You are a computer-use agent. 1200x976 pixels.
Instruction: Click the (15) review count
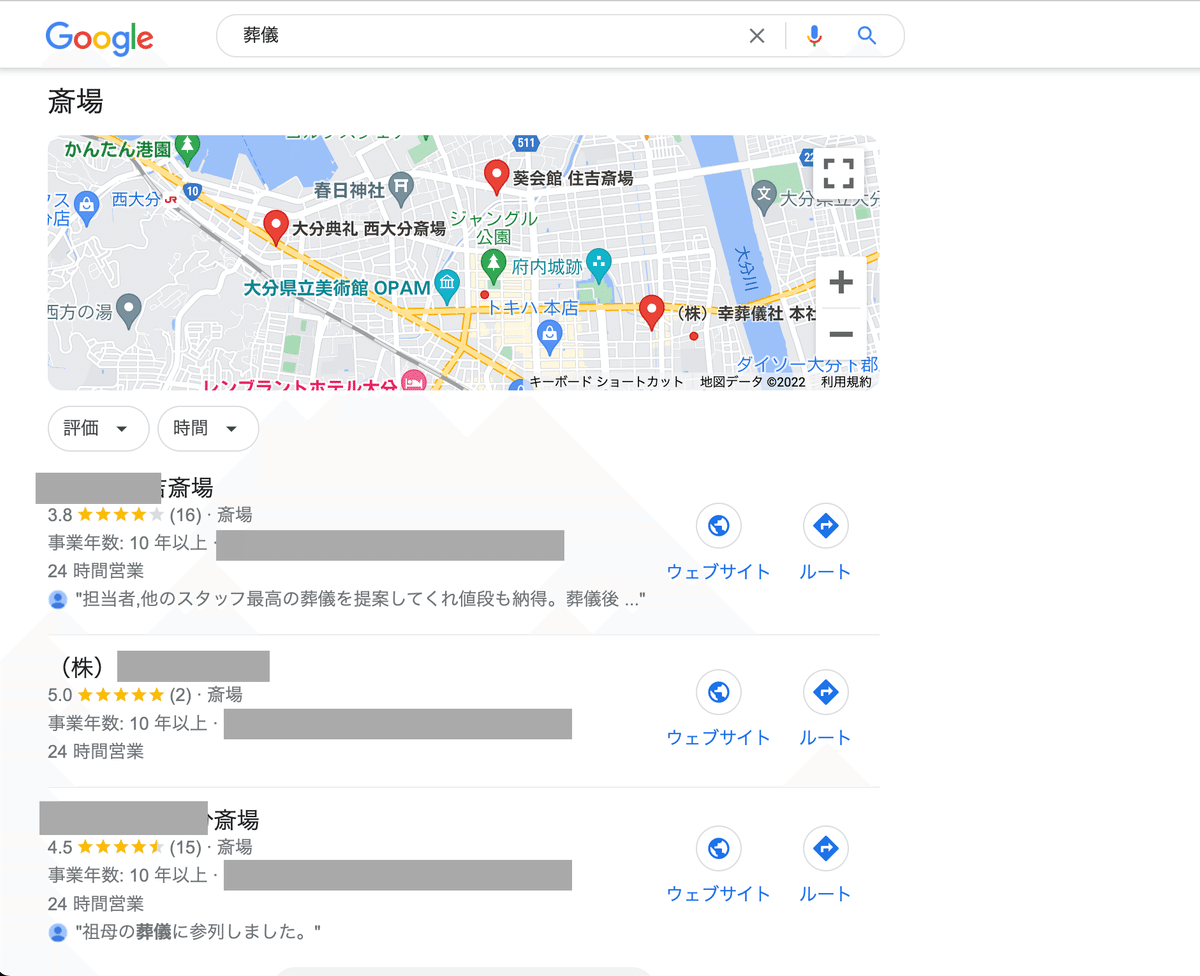coord(185,847)
